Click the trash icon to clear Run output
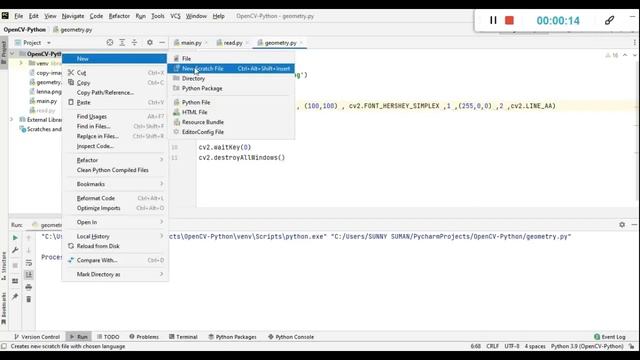The width and height of the screenshot is (640, 360). pyautogui.click(x=29, y=299)
